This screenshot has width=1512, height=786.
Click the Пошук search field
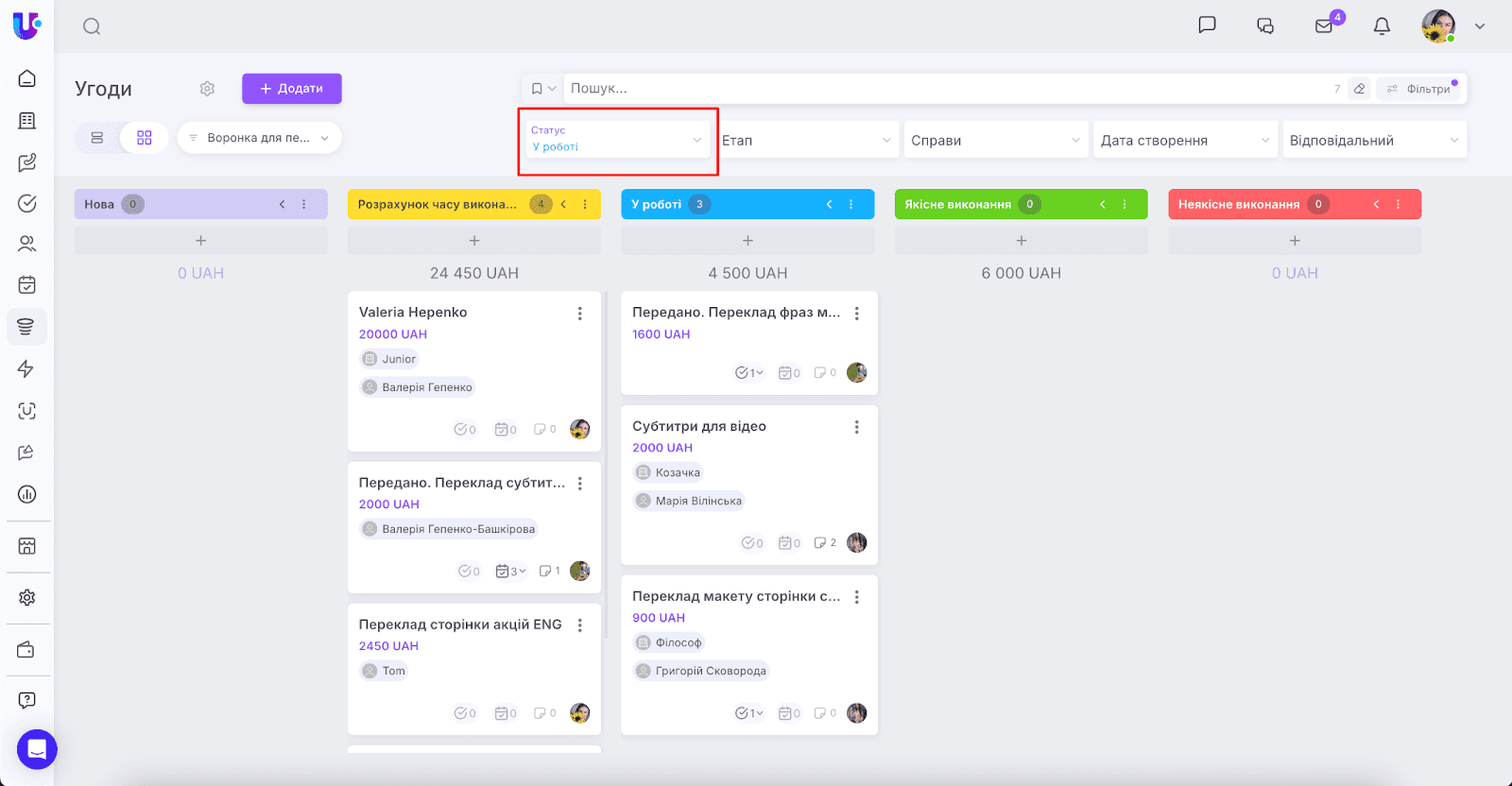(x=945, y=89)
